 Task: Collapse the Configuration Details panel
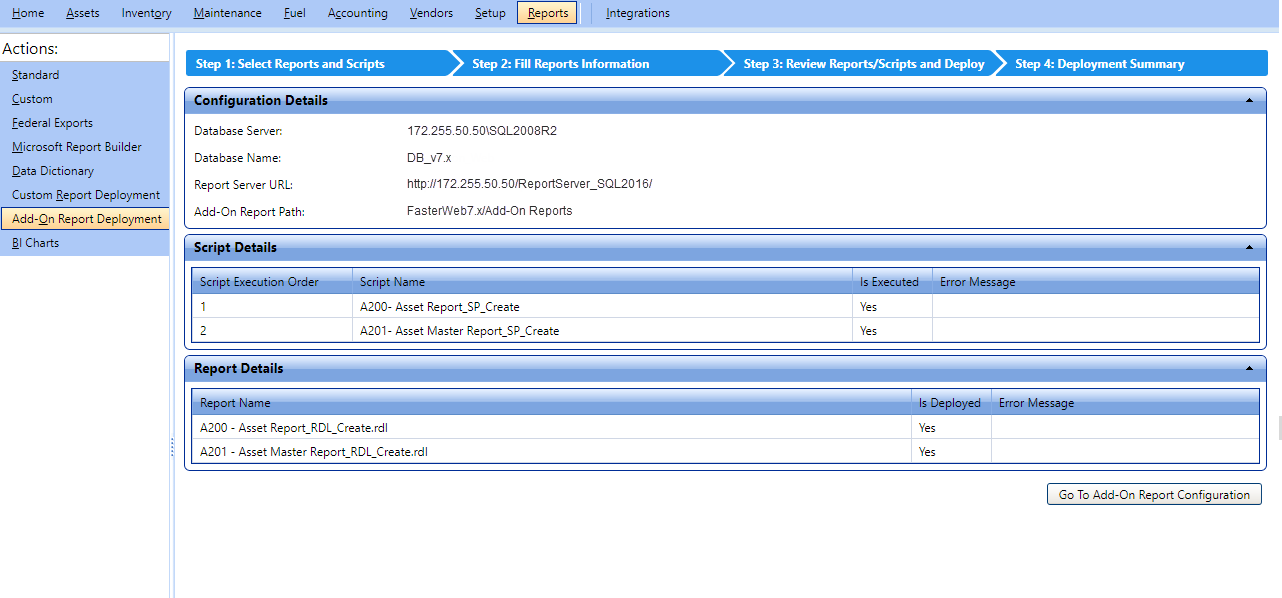click(1249, 101)
